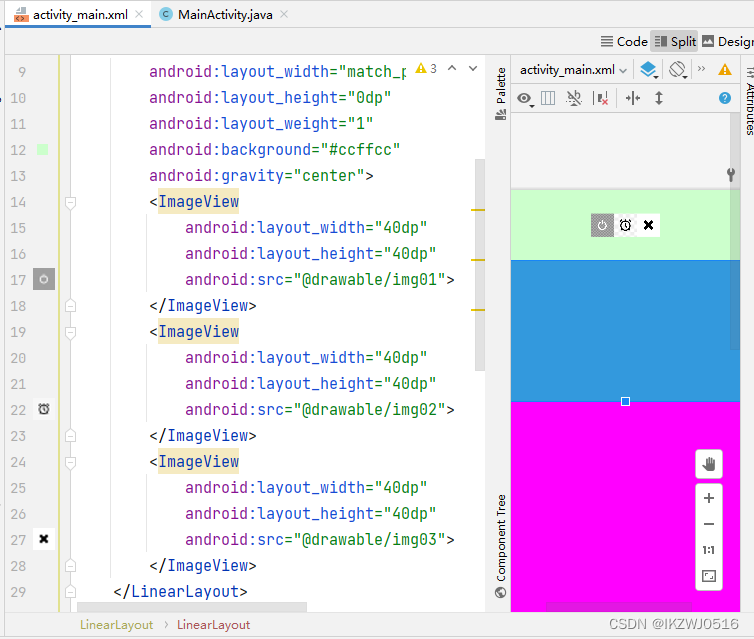This screenshot has height=639, width=754.
Task: Set preview zoom to 1:1
Action: pyautogui.click(x=709, y=550)
